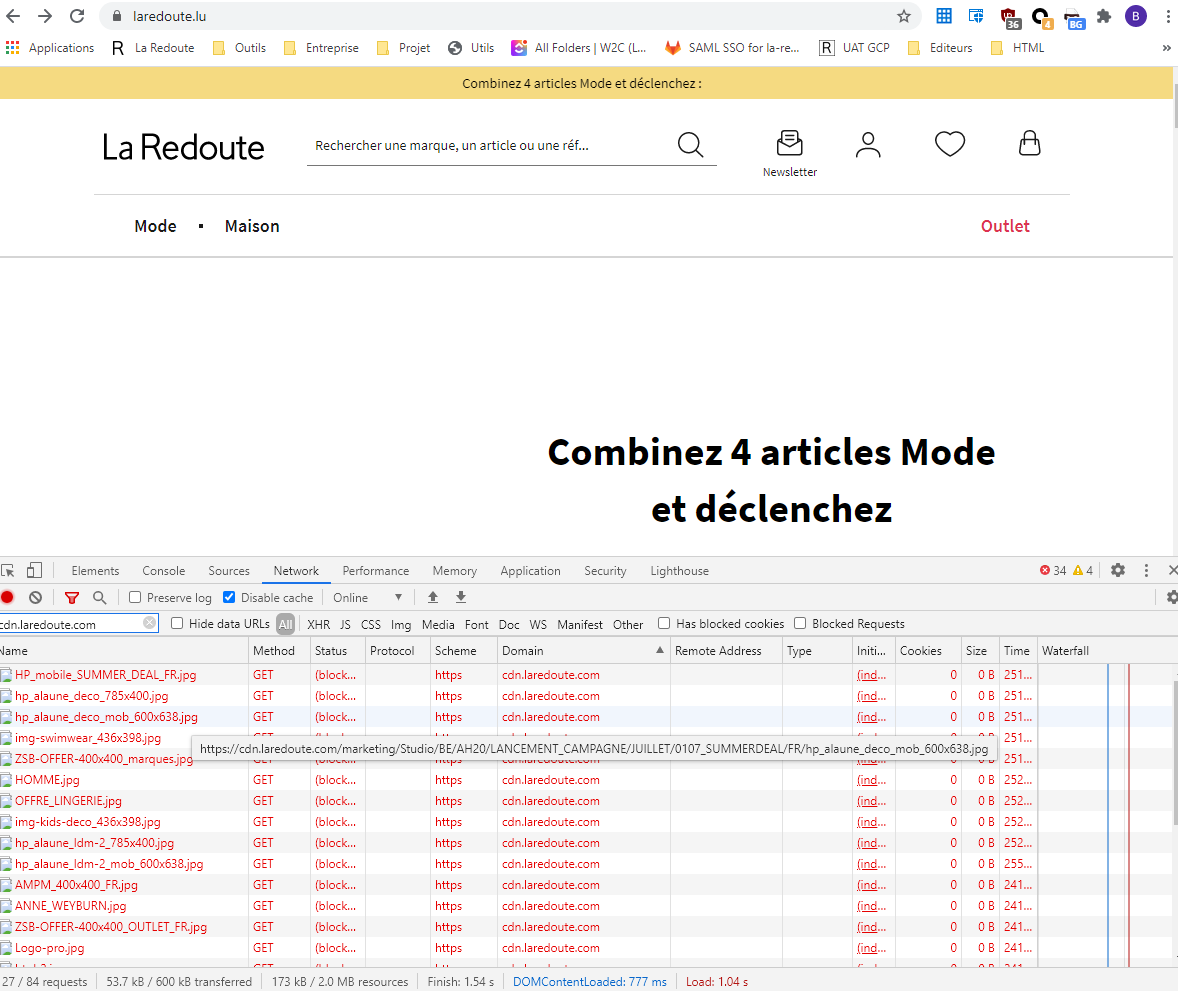Viewport: 1178px width, 991px height.
Task: Open the Editeurs bookmark folder
Action: (x=941, y=47)
